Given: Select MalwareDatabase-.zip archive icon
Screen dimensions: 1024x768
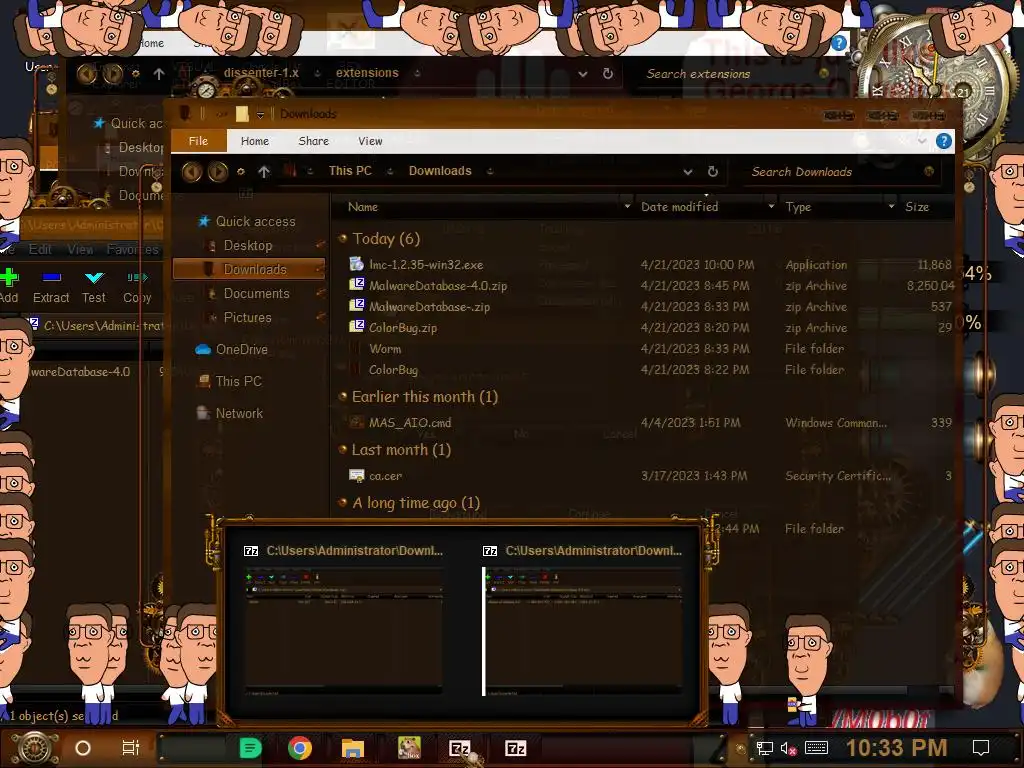Looking at the screenshot, I should coord(357,306).
